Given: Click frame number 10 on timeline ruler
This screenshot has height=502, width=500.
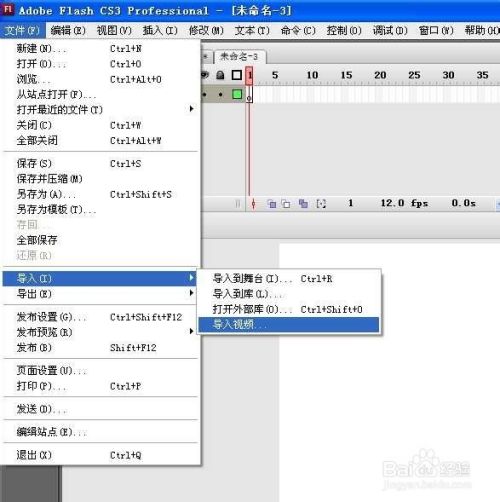Looking at the screenshot, I should [312, 75].
